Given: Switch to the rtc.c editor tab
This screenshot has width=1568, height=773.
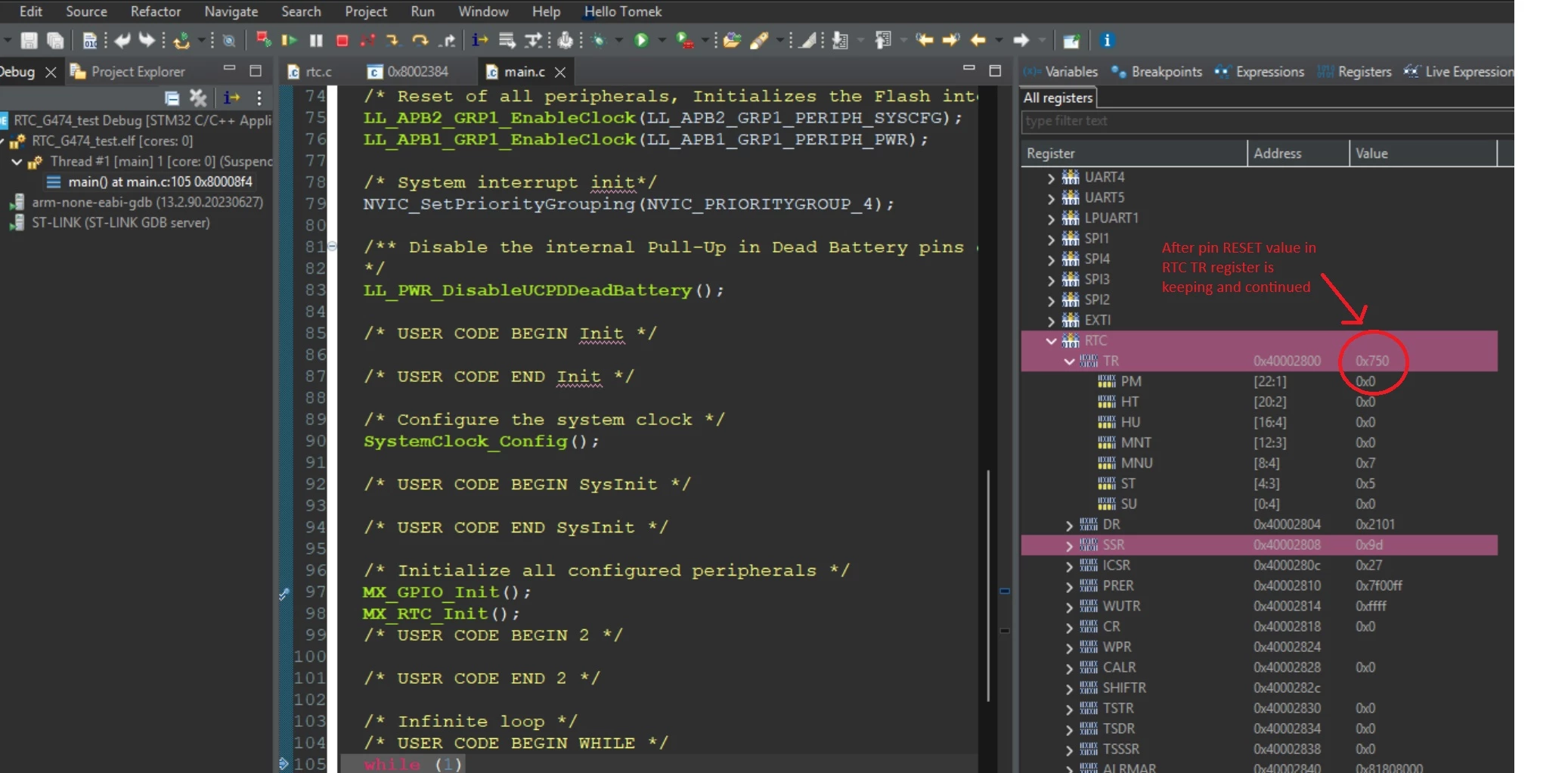Looking at the screenshot, I should click(310, 71).
